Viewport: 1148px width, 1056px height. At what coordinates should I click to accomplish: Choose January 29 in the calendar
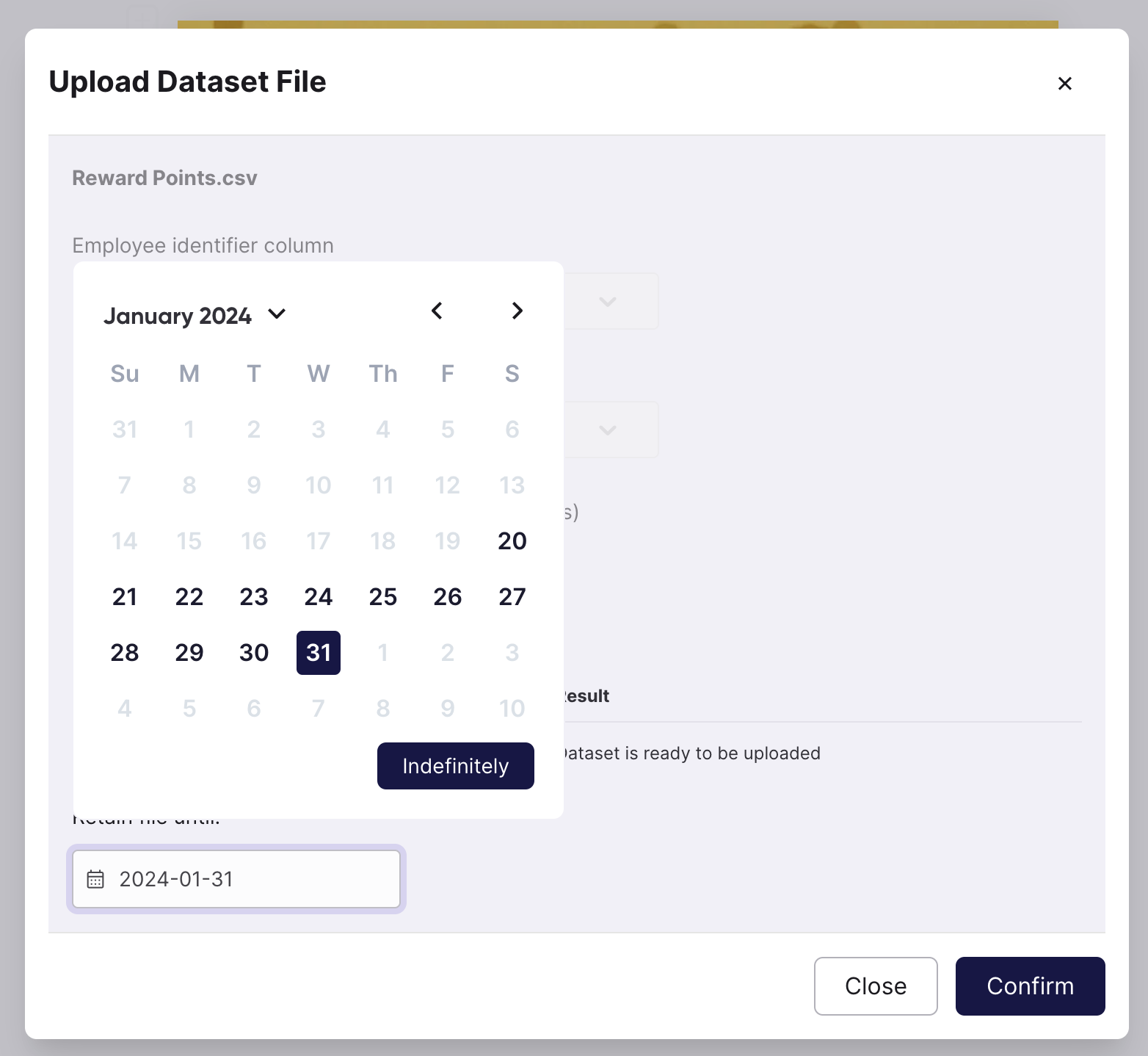coord(189,653)
